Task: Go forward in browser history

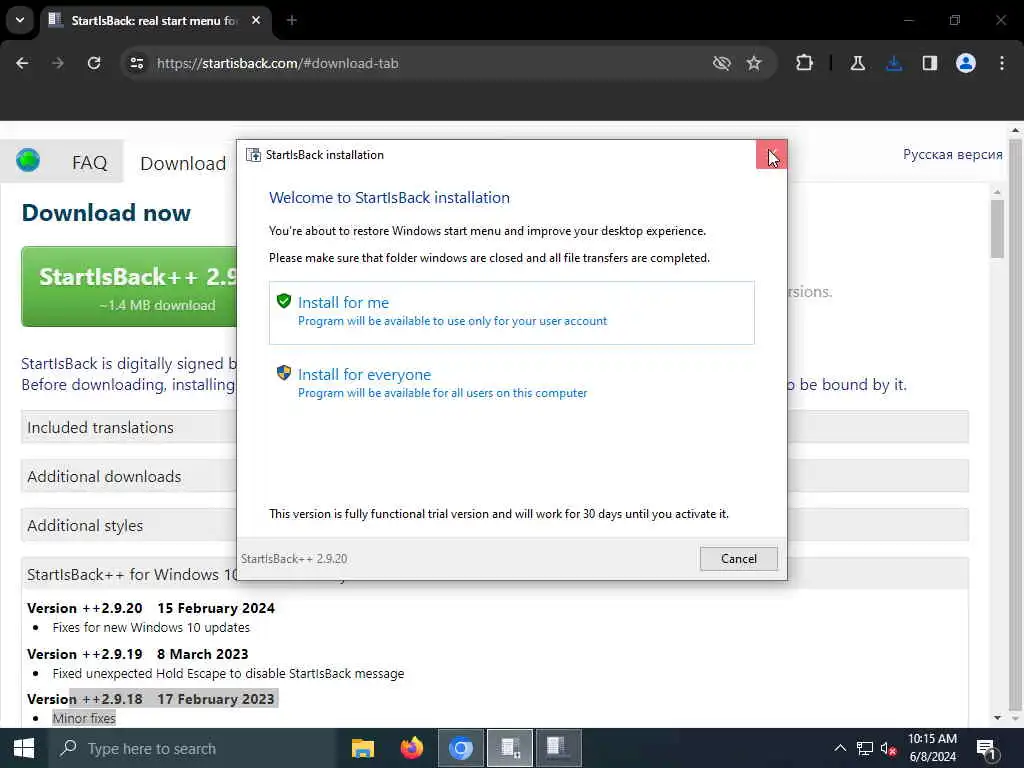Action: pos(58,63)
